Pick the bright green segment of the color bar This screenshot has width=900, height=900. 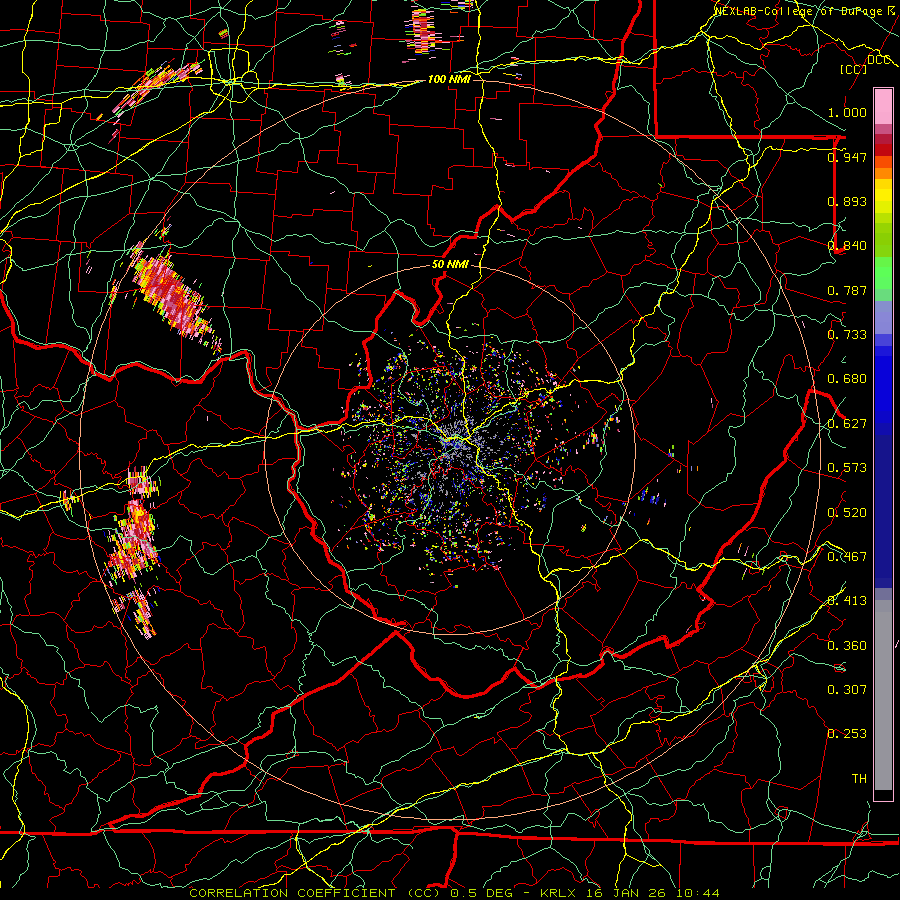[x=883, y=273]
